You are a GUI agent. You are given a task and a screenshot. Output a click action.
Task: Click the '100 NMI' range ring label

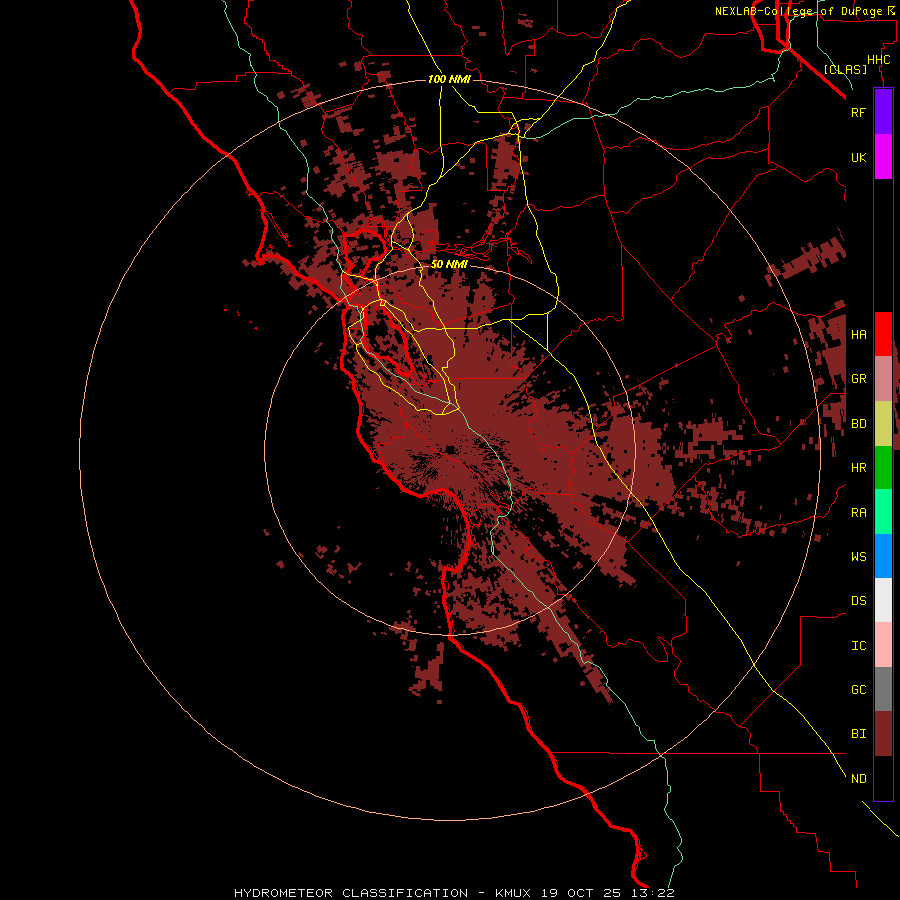coord(449,79)
